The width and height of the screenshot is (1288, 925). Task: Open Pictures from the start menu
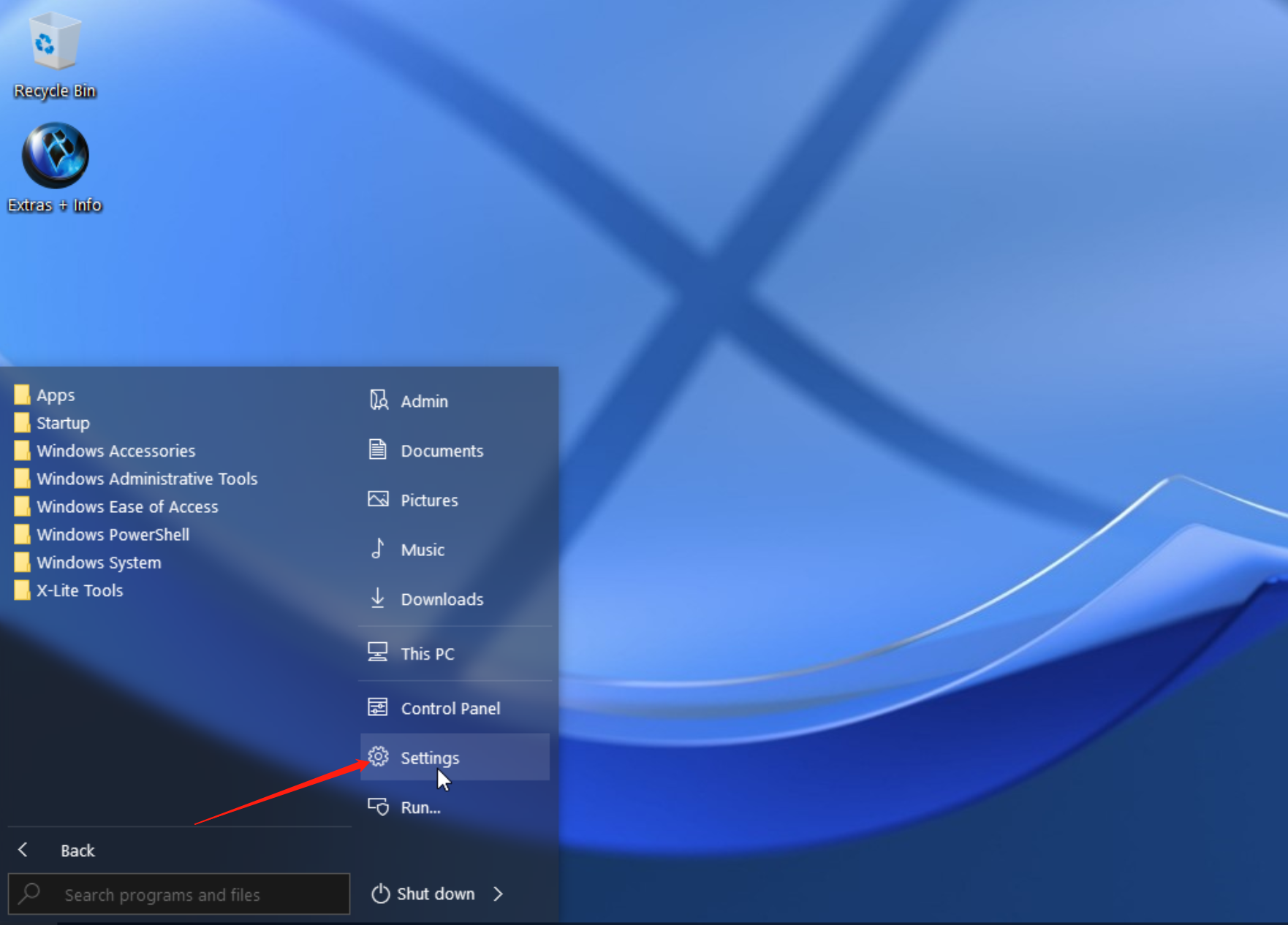pos(455,500)
